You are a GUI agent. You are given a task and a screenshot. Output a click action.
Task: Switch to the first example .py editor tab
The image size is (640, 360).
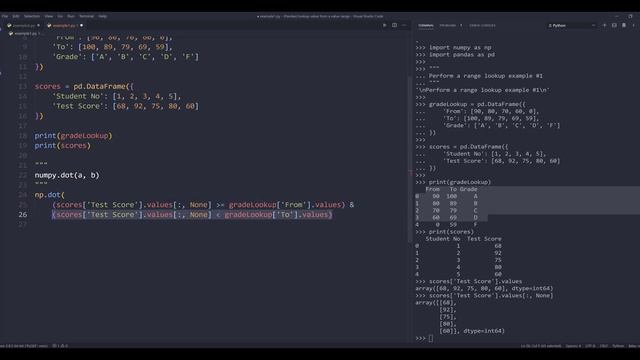[x=23, y=25]
